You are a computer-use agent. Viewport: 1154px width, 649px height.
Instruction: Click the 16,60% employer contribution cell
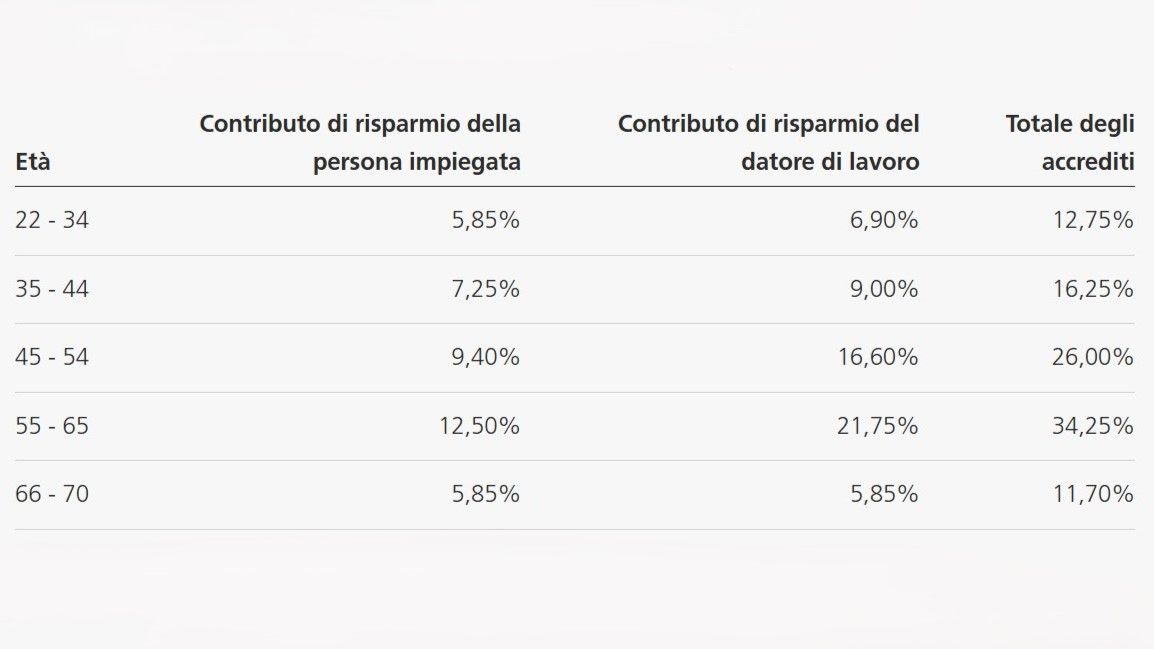tap(878, 357)
